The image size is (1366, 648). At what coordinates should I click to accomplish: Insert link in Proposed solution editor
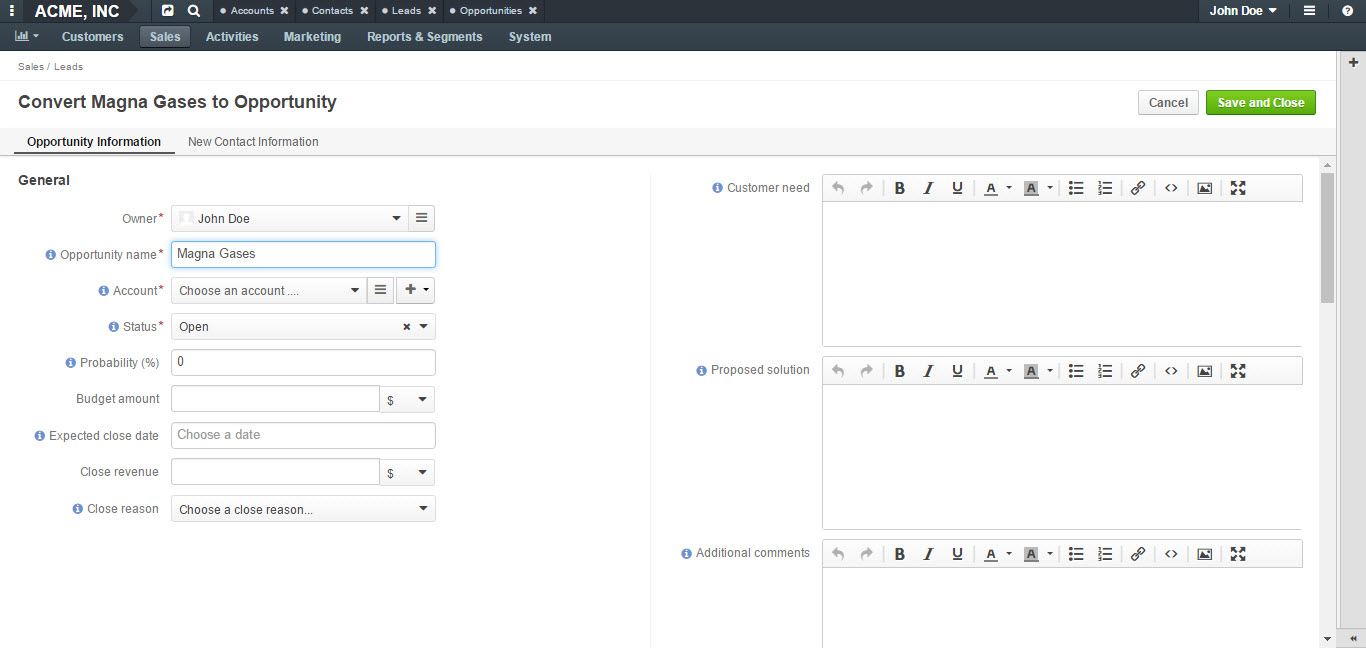click(1138, 371)
